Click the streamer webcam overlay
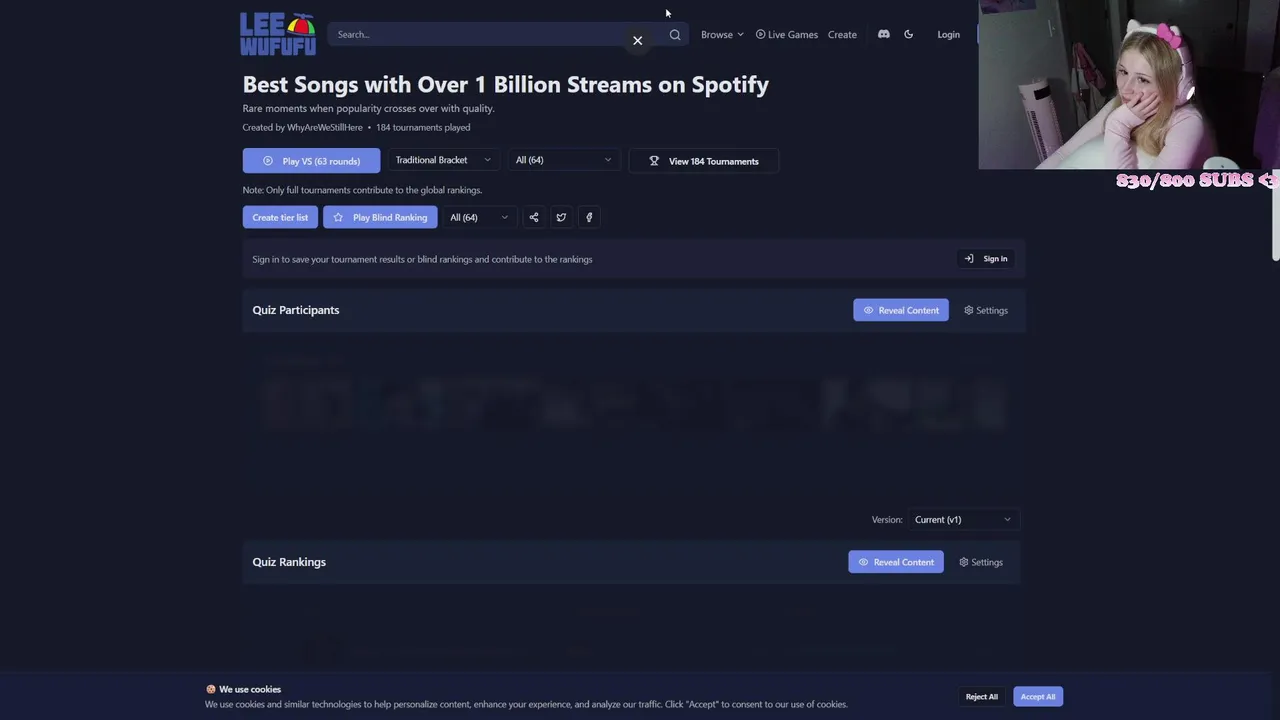Screen dimensions: 1280x720 (1129, 84)
